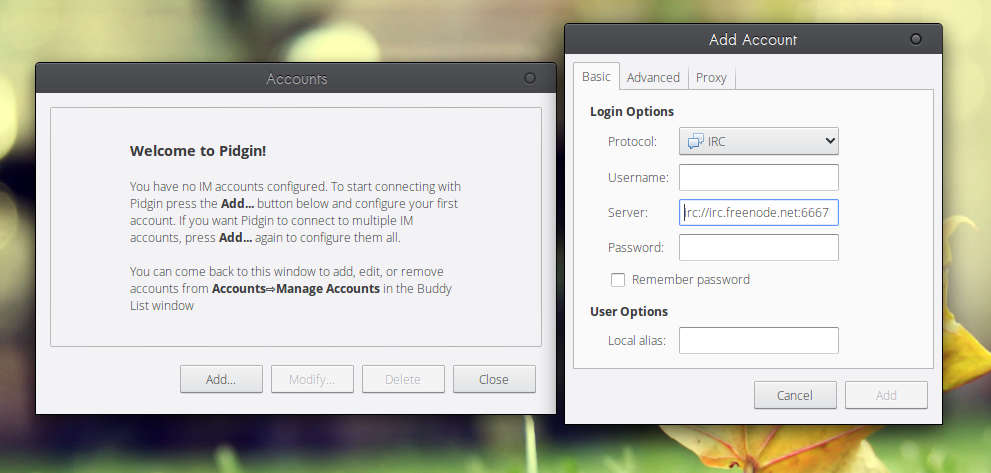
Task: Click into the Server input field
Action: pyautogui.click(x=758, y=212)
